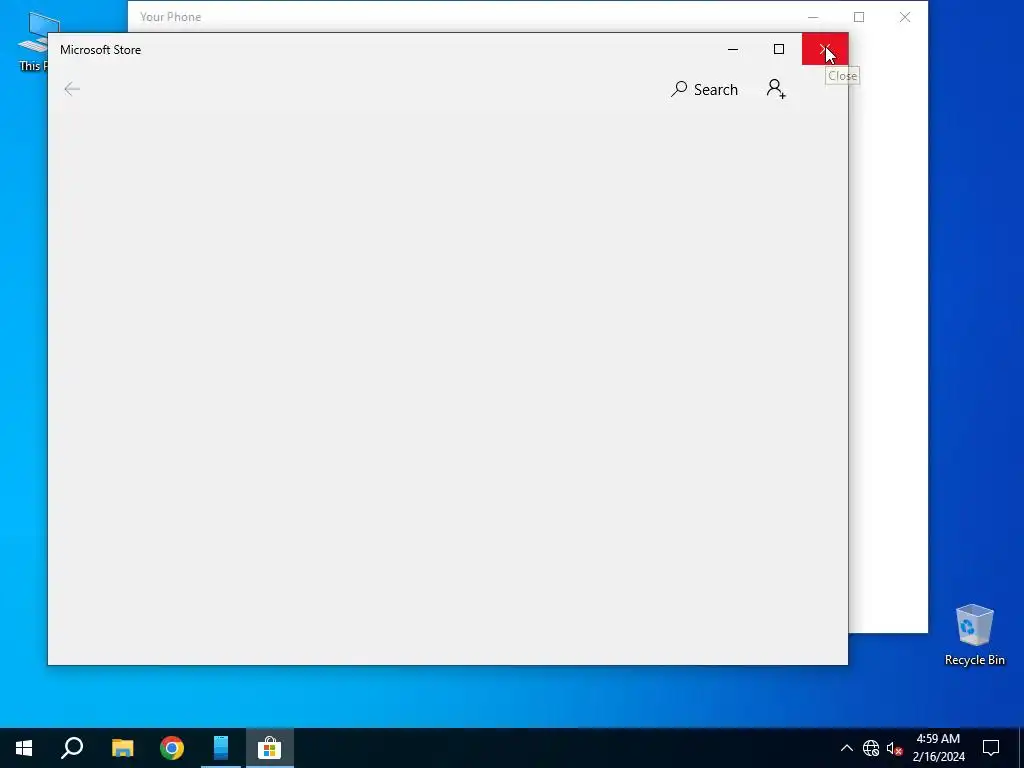Switch to Your Phone taskbar icon

click(221, 748)
